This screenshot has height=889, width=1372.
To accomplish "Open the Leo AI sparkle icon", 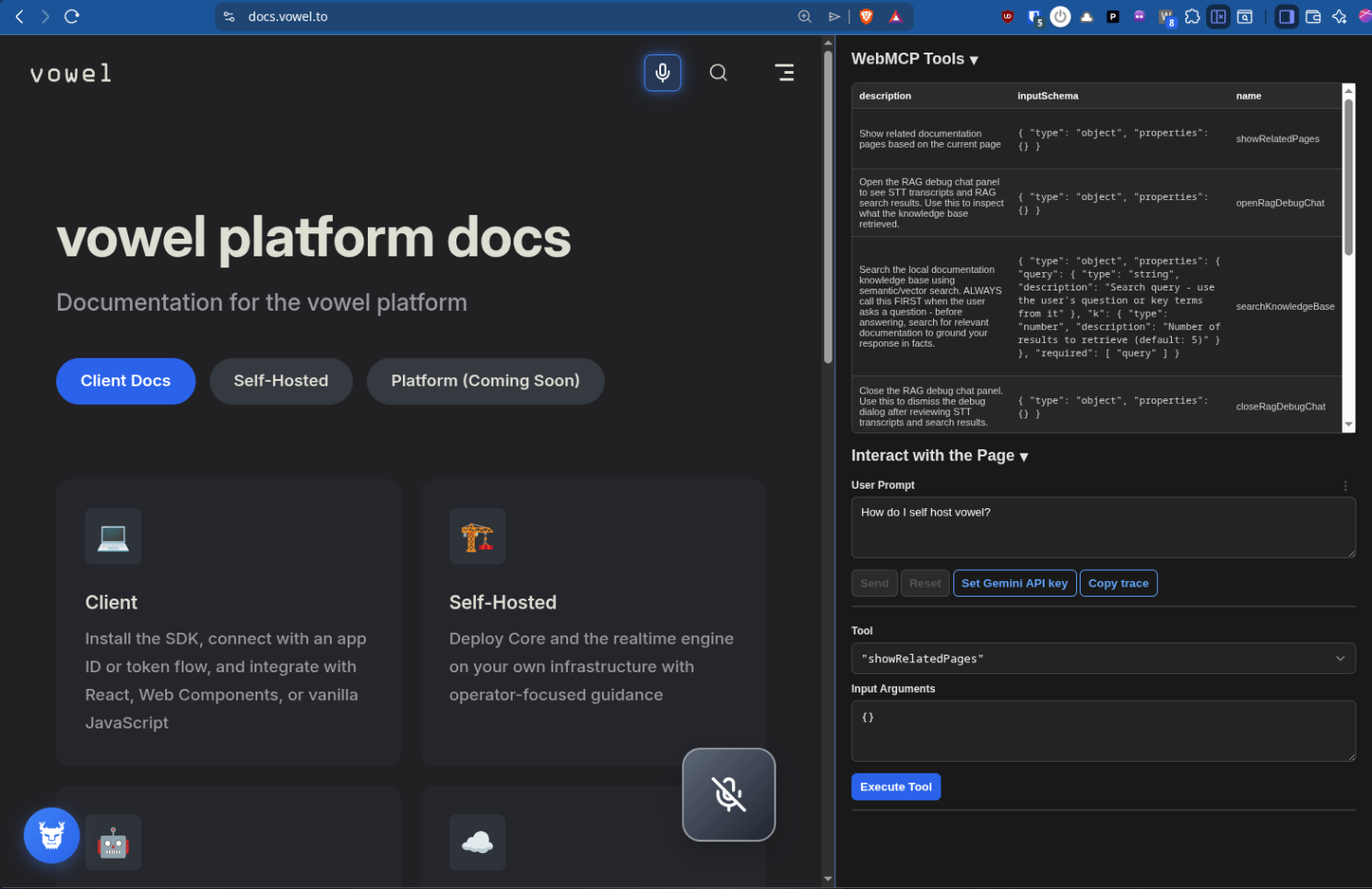I will (1339, 17).
